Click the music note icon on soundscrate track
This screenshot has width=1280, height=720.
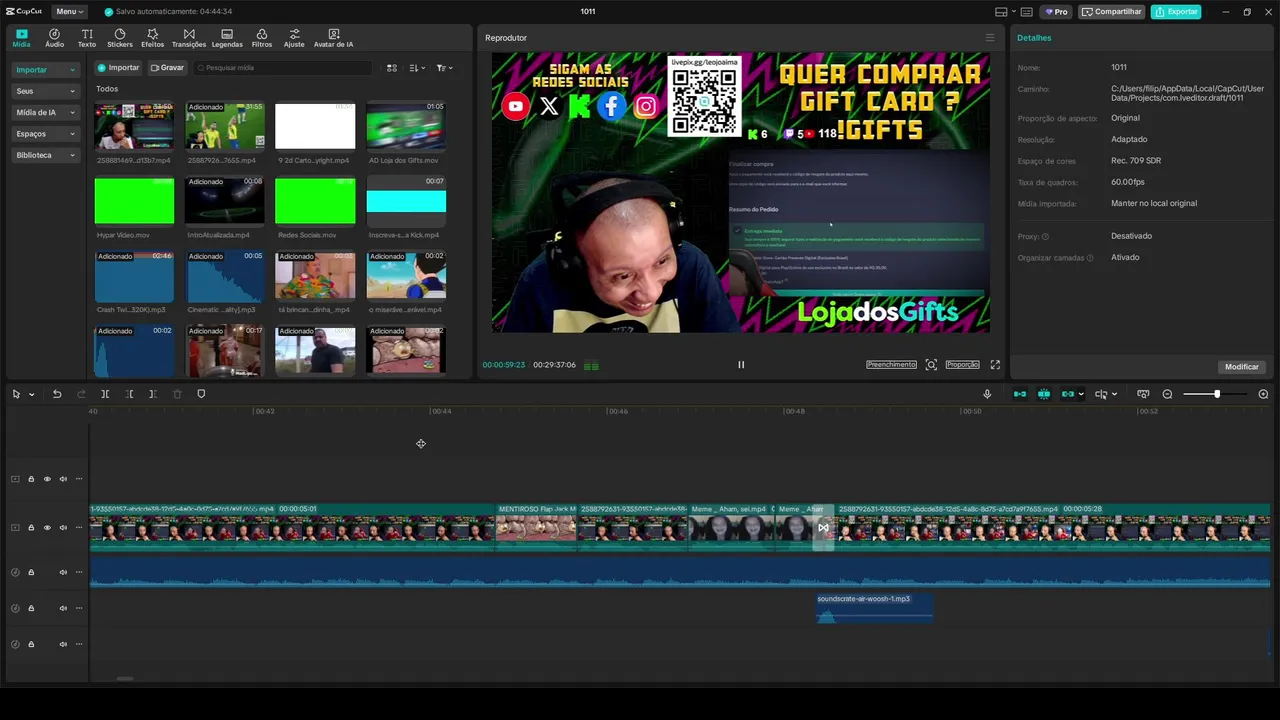pyautogui.click(x=15, y=608)
